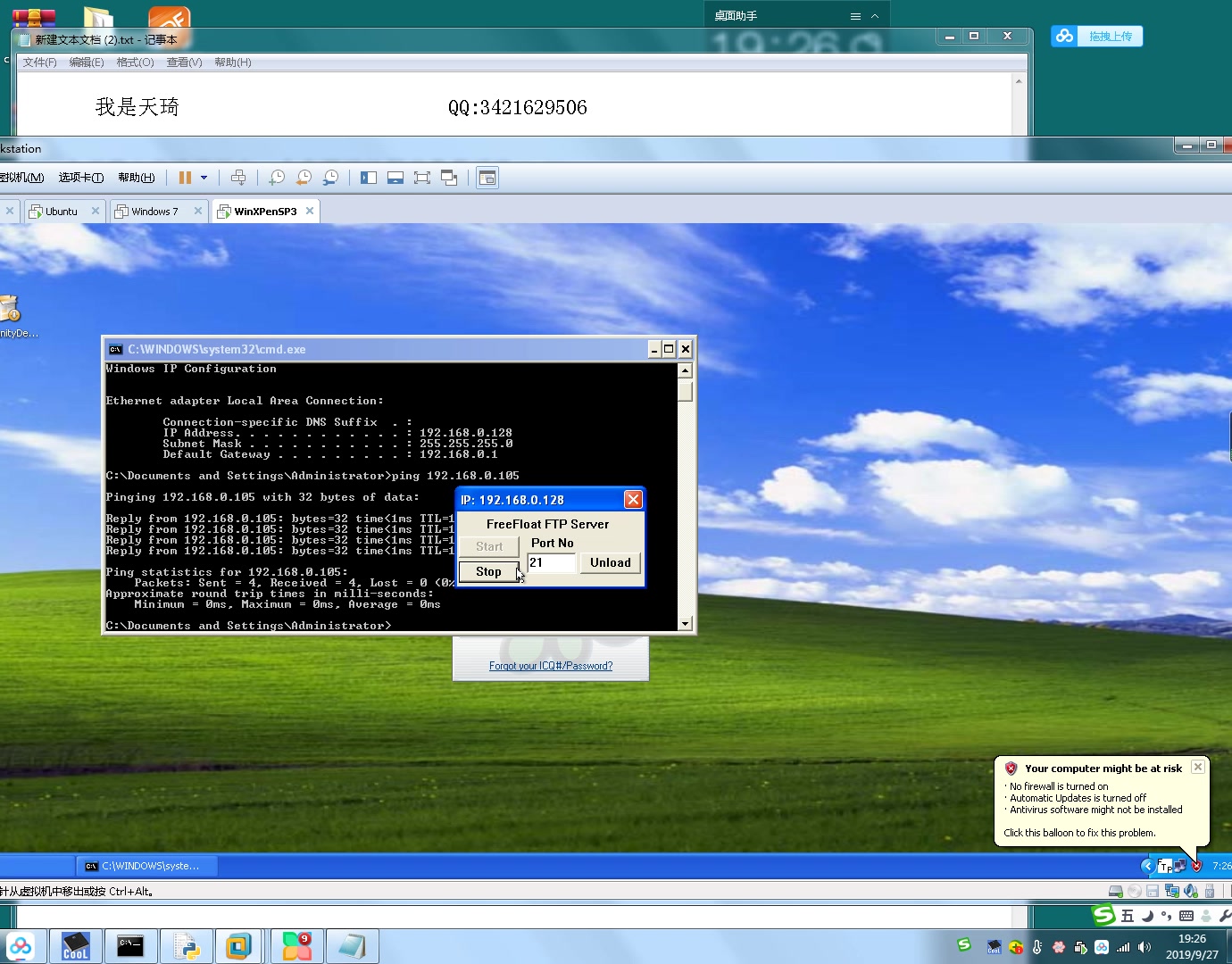Viewport: 1232px width, 964px height.
Task: Click the VMware CD/DVD status icon
Action: 1135,891
